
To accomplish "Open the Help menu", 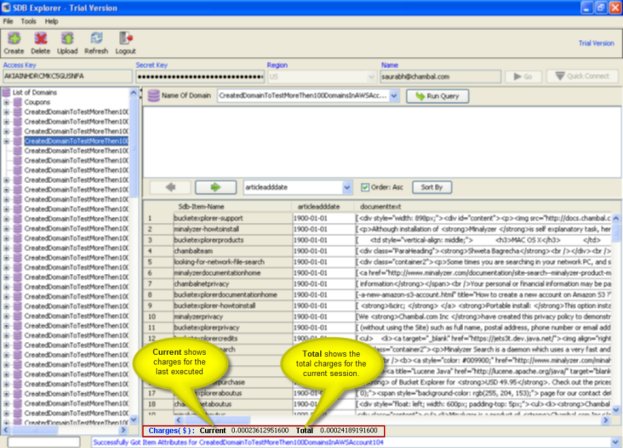I will pyautogui.click(x=51, y=21).
